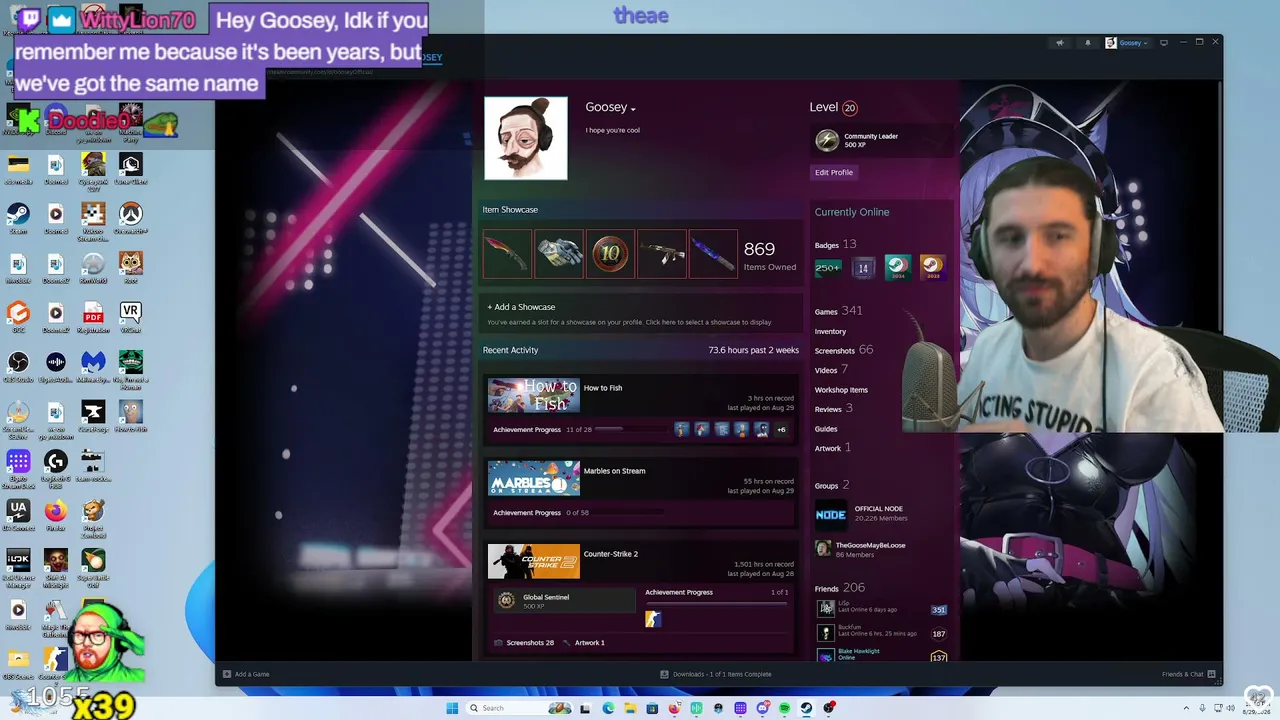Click the Edit Profile button

click(x=834, y=172)
